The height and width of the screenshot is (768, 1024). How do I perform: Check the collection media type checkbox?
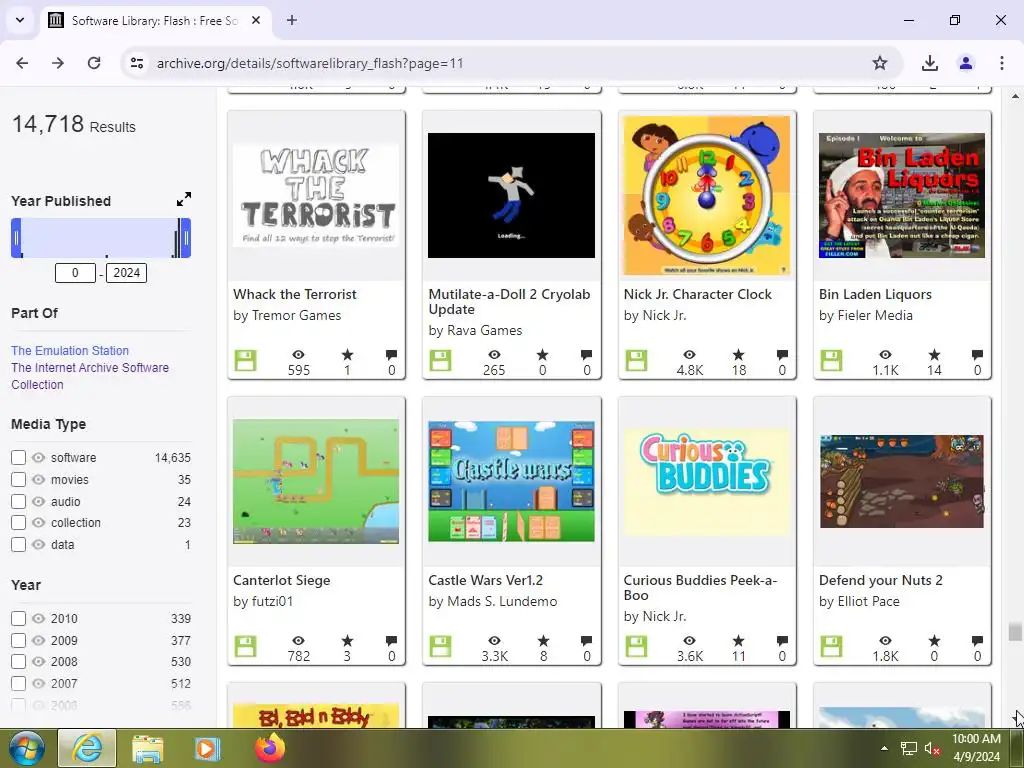(18, 523)
